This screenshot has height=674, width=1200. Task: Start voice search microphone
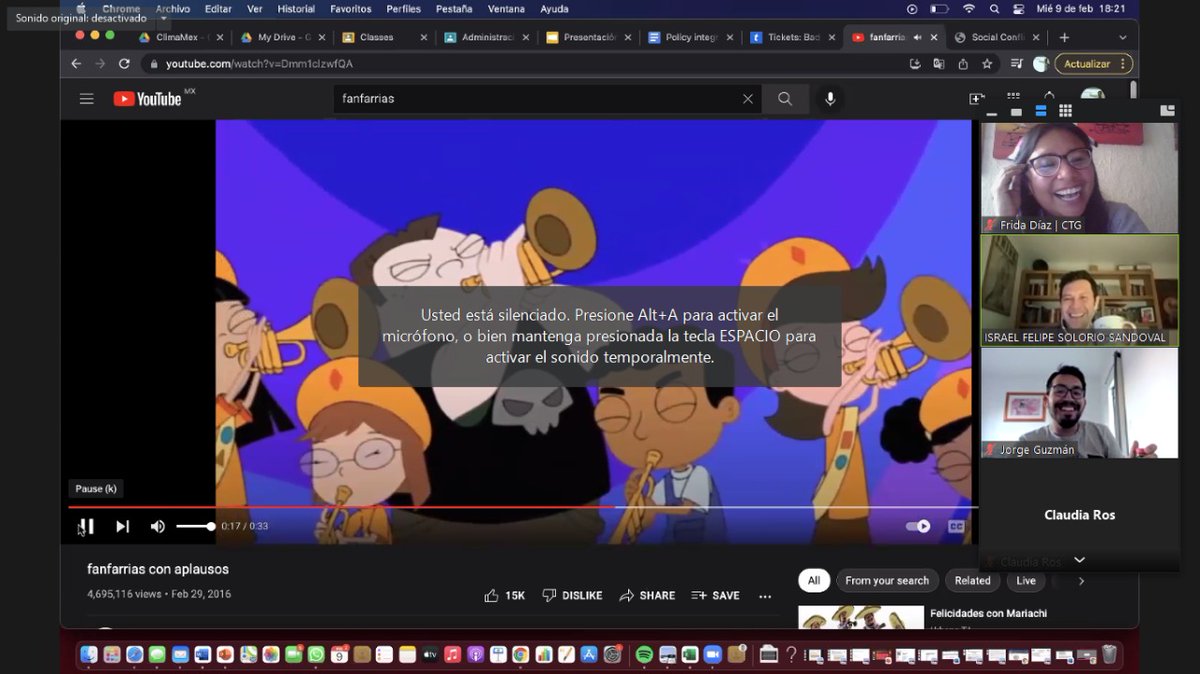click(829, 99)
